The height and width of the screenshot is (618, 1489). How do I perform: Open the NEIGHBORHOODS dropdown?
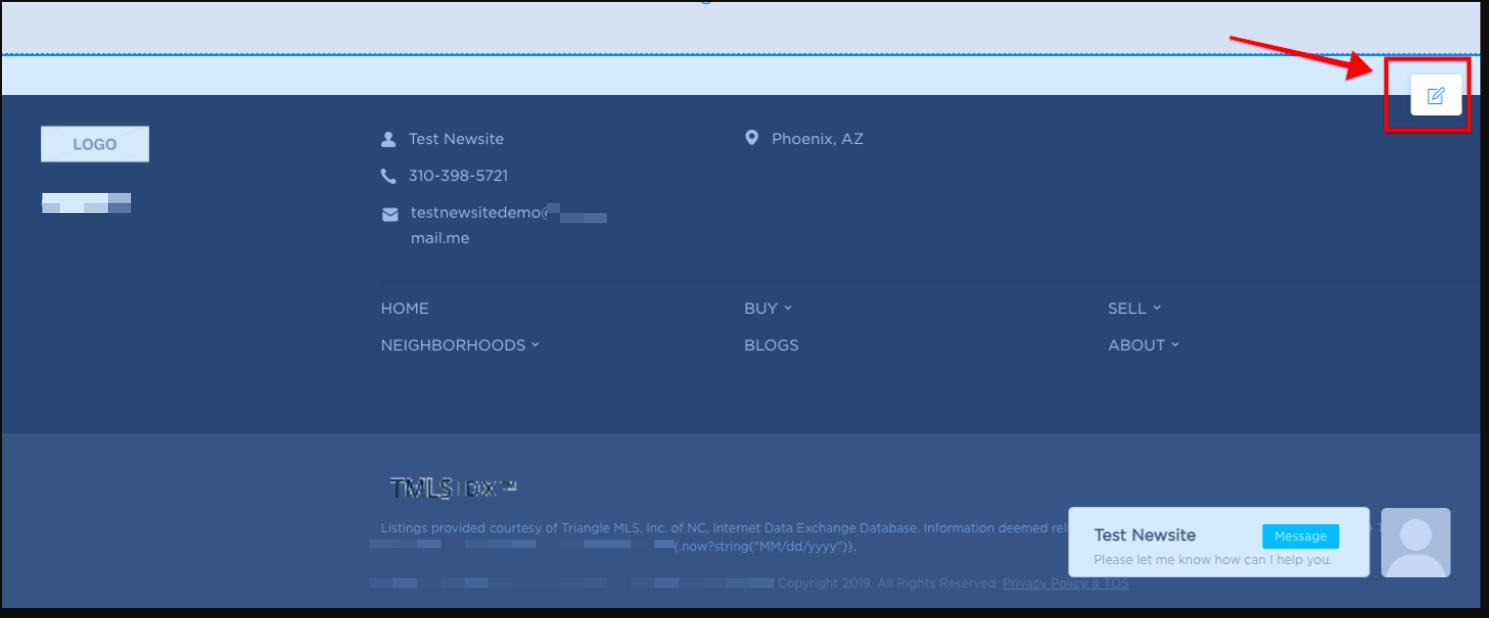coord(455,343)
